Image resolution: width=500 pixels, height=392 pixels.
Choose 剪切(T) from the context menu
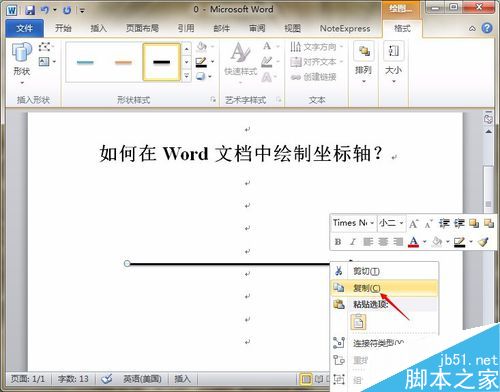pos(384,271)
